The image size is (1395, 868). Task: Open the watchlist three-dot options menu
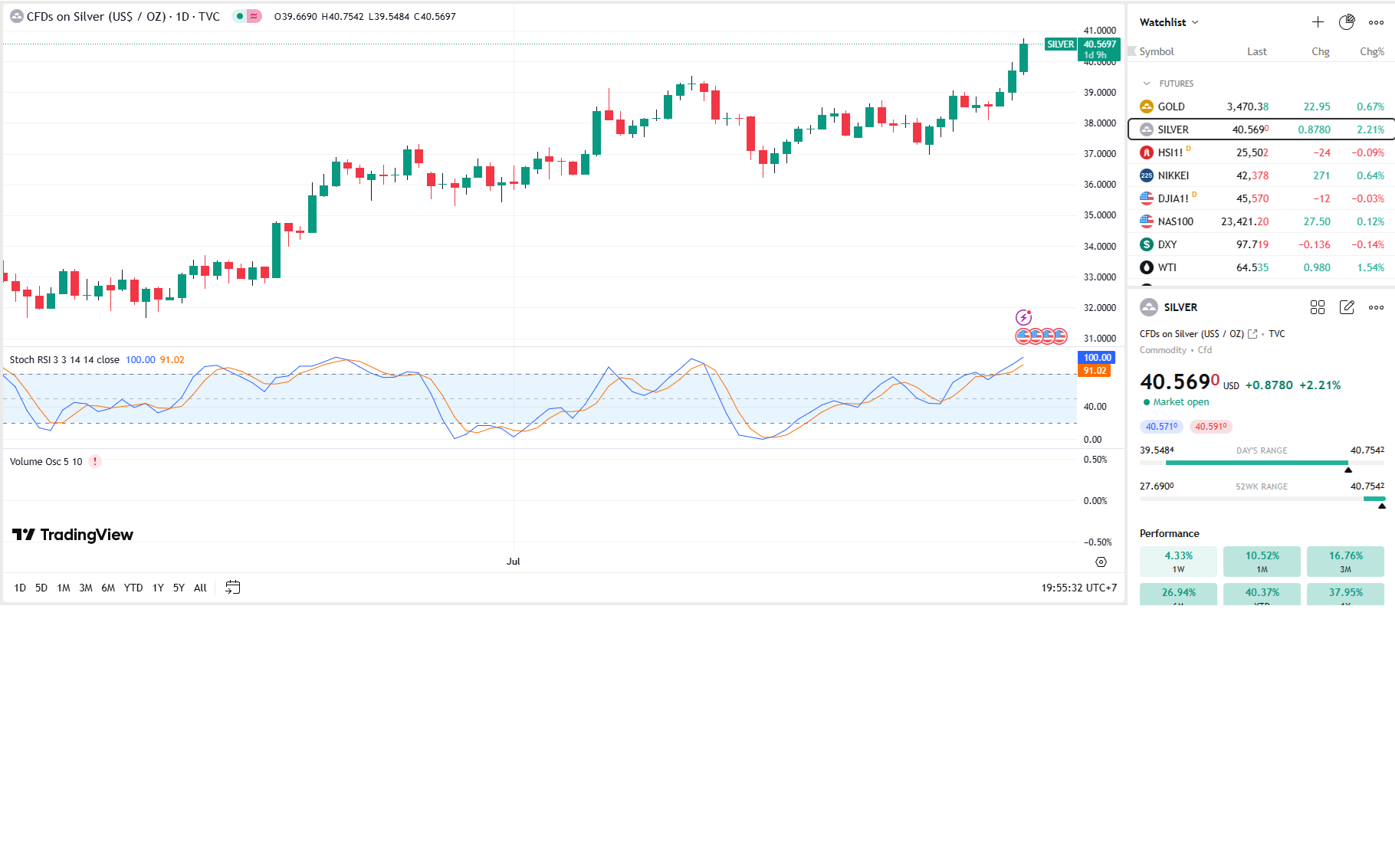coord(1377,22)
